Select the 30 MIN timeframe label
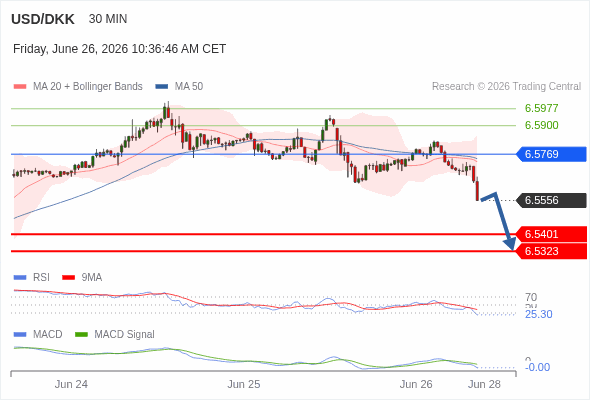This screenshot has height=400, width=590. [x=108, y=19]
